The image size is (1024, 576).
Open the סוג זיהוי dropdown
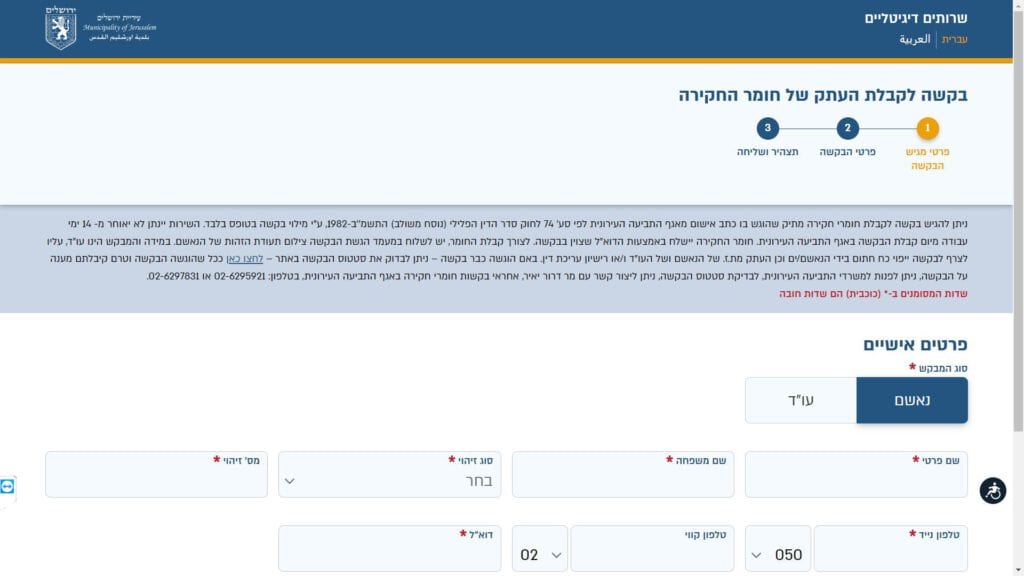[389, 479]
